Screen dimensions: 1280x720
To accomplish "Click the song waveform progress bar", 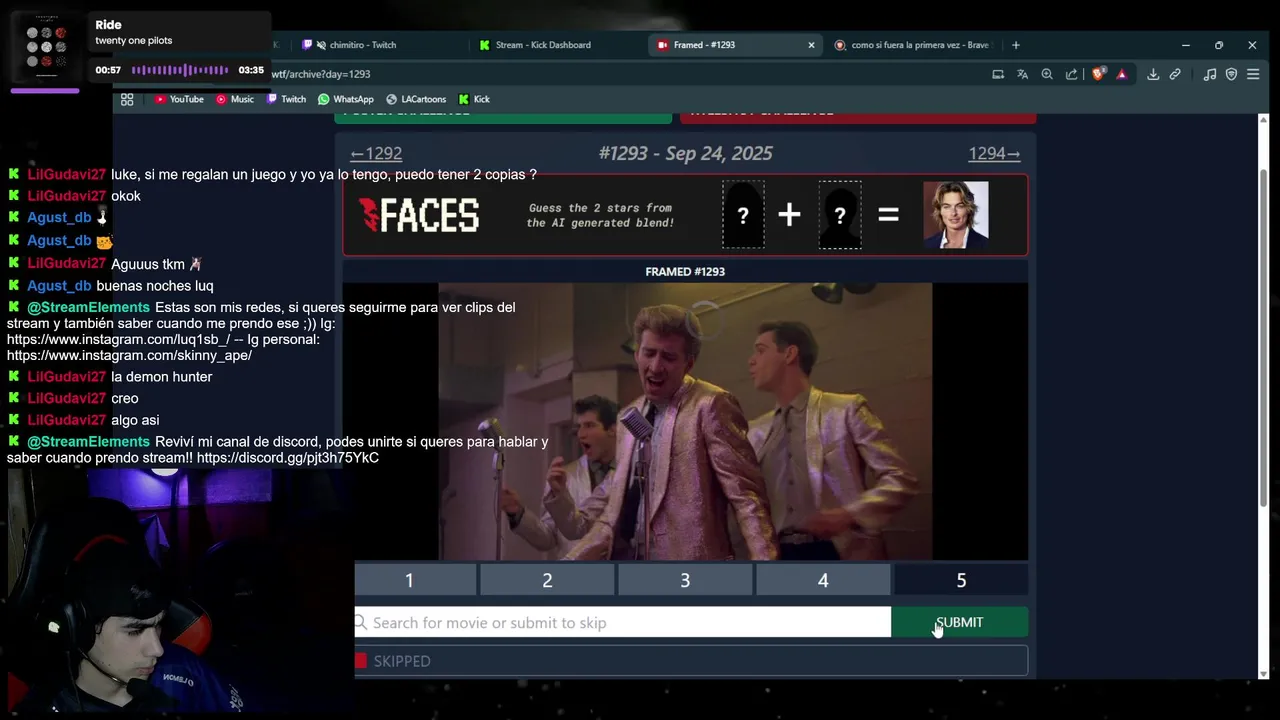I will (x=180, y=70).
